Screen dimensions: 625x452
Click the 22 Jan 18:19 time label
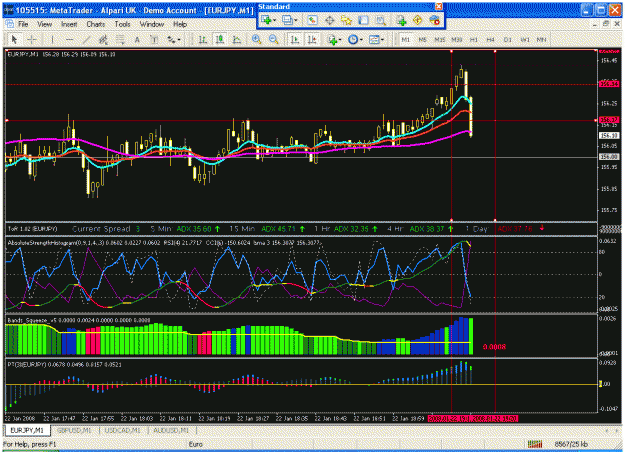pyautogui.click(x=214, y=419)
